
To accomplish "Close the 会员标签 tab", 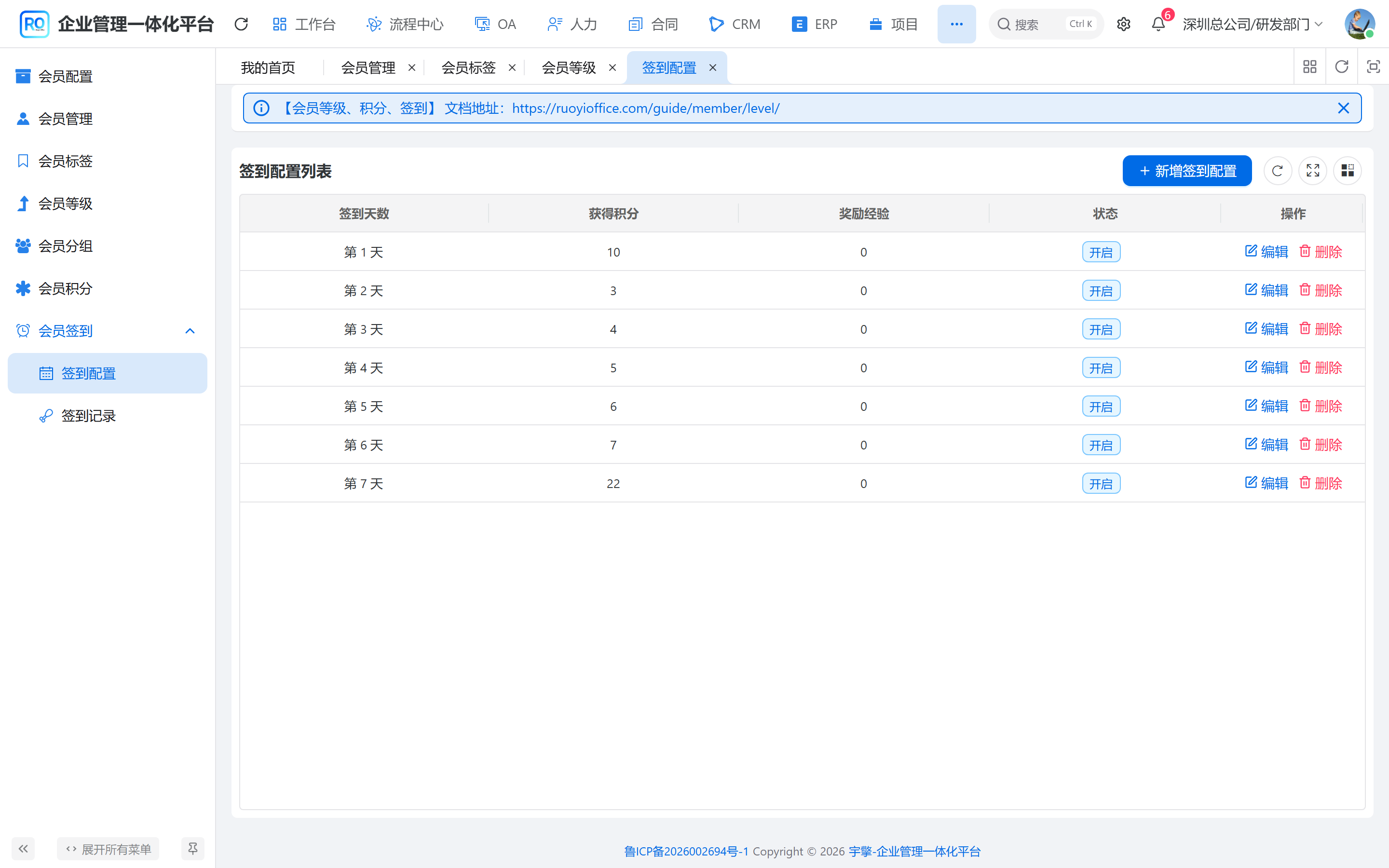I will pyautogui.click(x=512, y=68).
